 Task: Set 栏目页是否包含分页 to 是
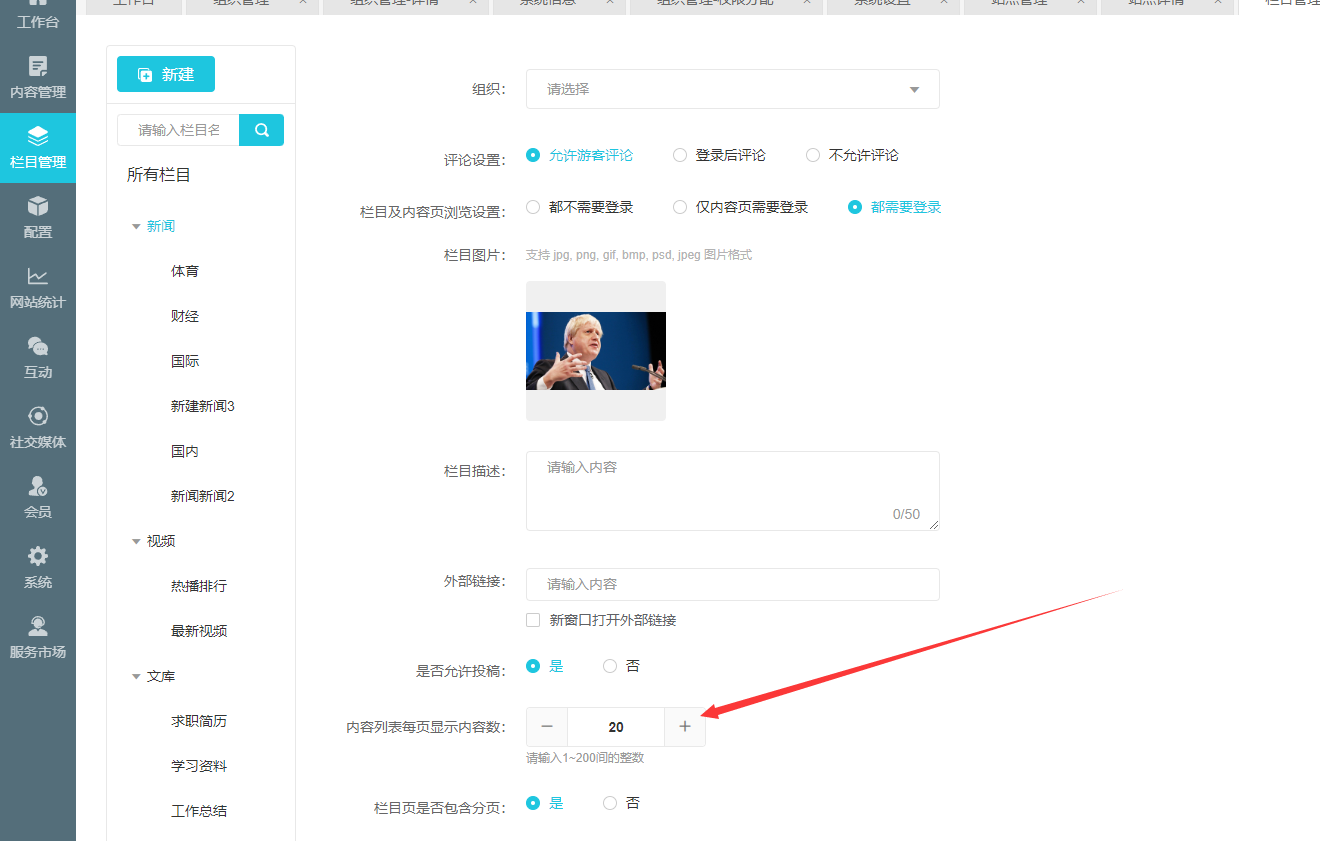[x=533, y=803]
